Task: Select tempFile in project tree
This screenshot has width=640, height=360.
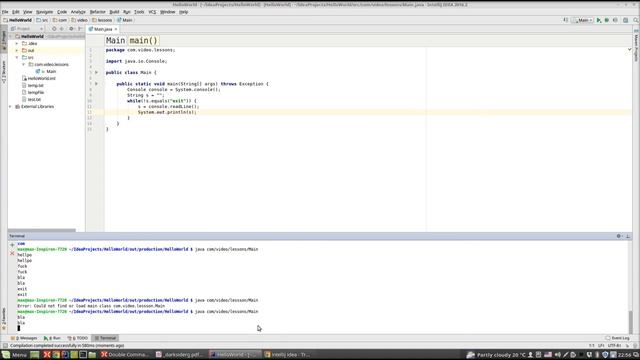Action: point(33,93)
